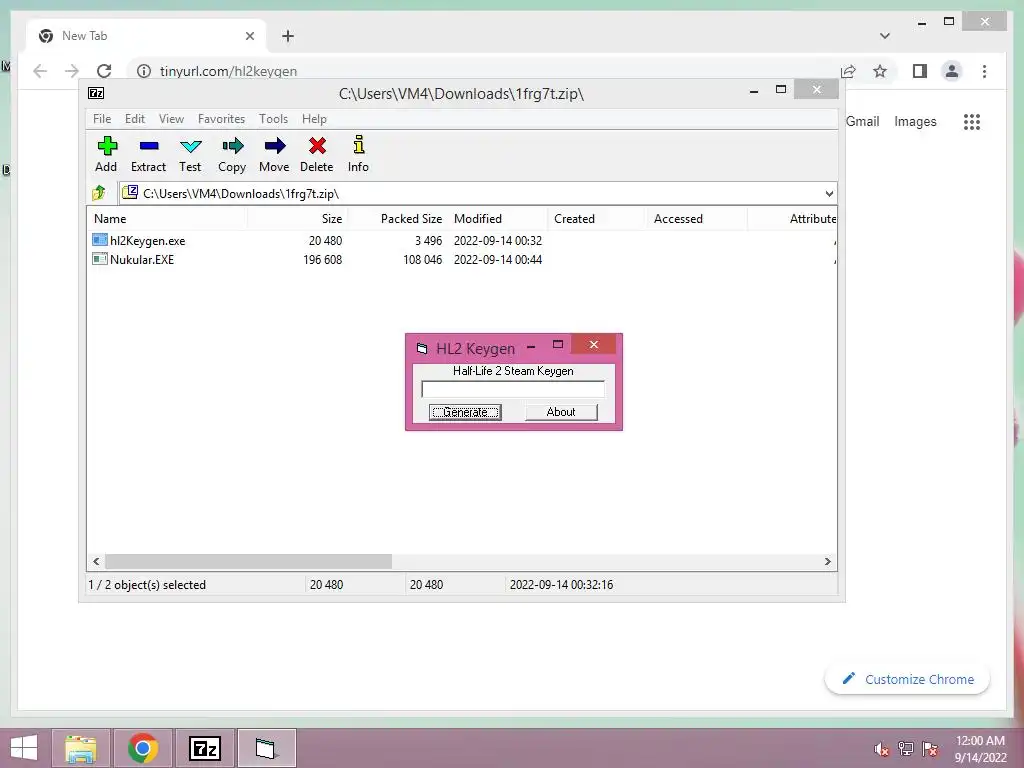Viewport: 1024px width, 768px height.
Task: Click muted volume tray icon
Action: click(881, 749)
